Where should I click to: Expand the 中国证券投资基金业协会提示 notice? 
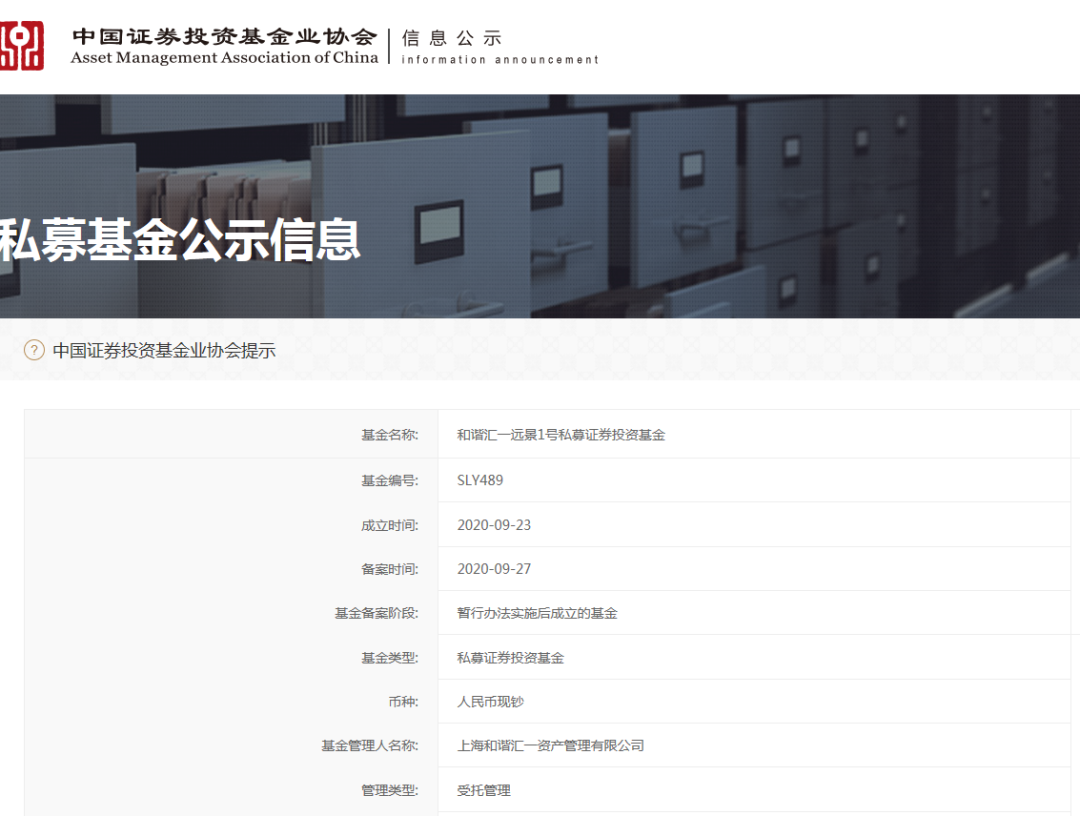(164, 350)
